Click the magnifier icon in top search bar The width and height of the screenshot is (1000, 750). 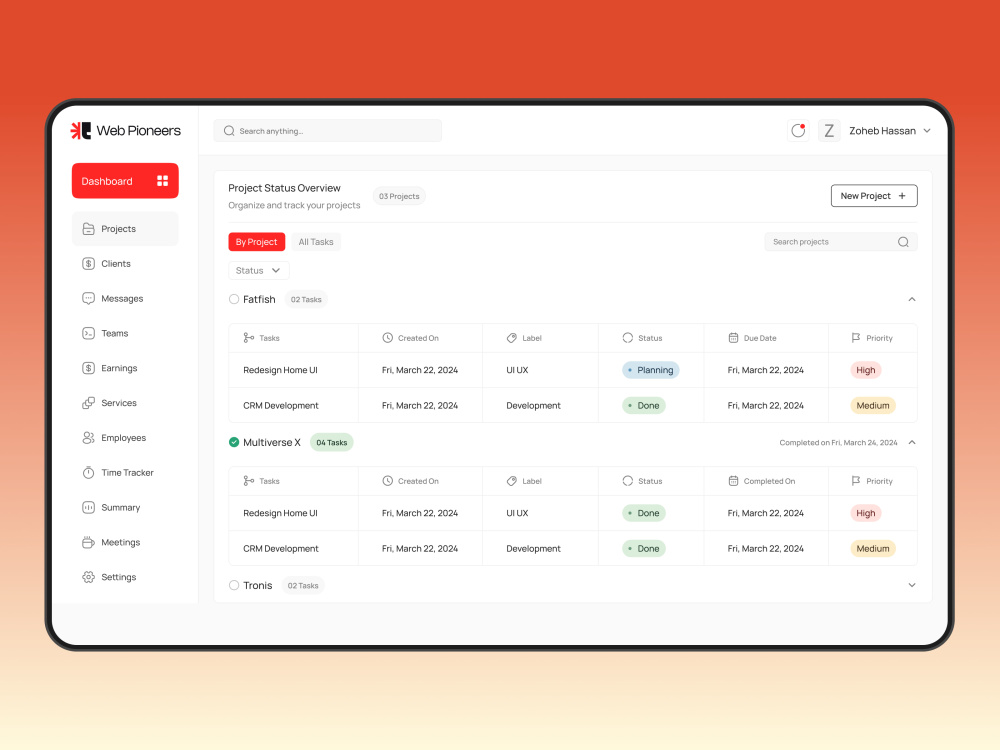point(229,131)
